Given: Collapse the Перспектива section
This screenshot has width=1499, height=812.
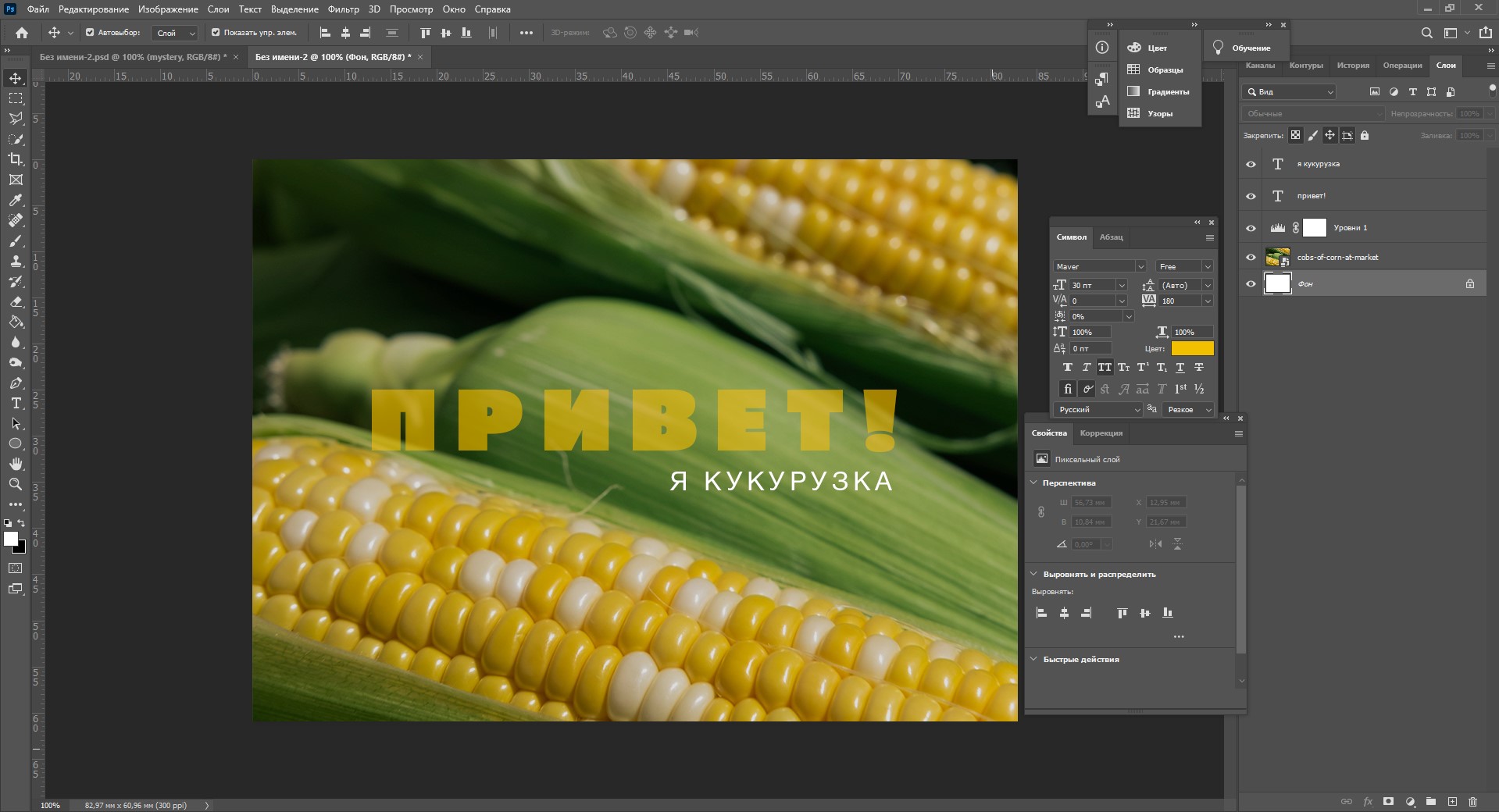Looking at the screenshot, I should coord(1033,483).
